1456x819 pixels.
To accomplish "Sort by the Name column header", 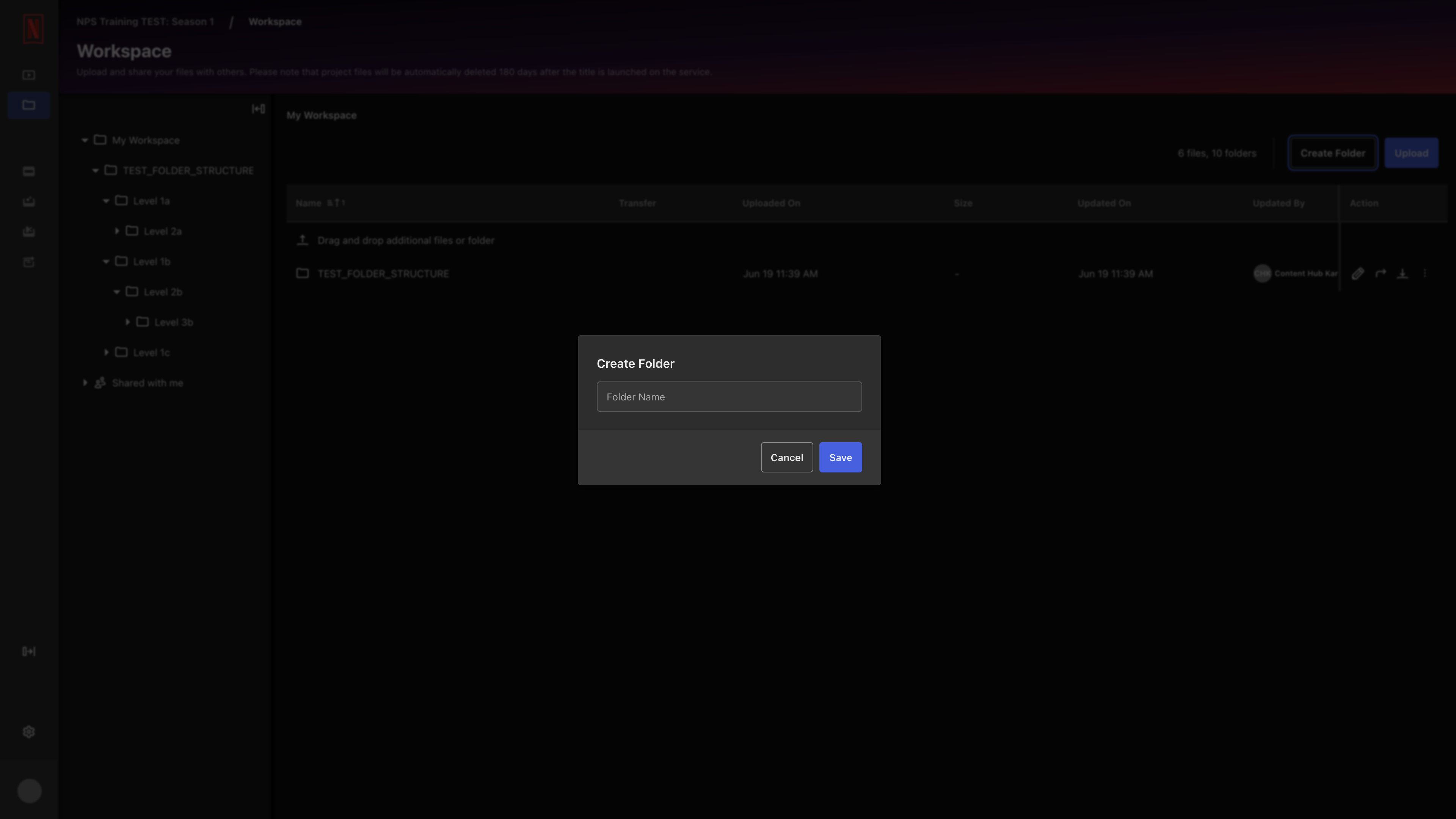I will (309, 203).
